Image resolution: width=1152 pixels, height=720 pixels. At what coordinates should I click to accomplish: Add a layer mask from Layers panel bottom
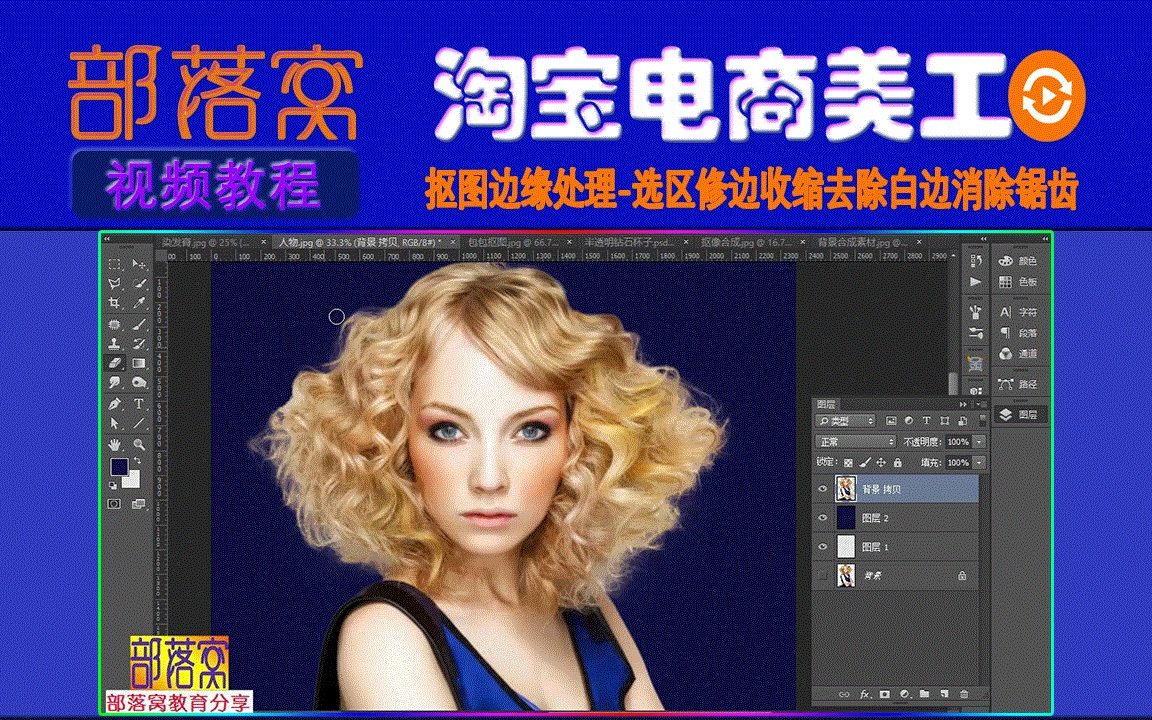(x=884, y=695)
